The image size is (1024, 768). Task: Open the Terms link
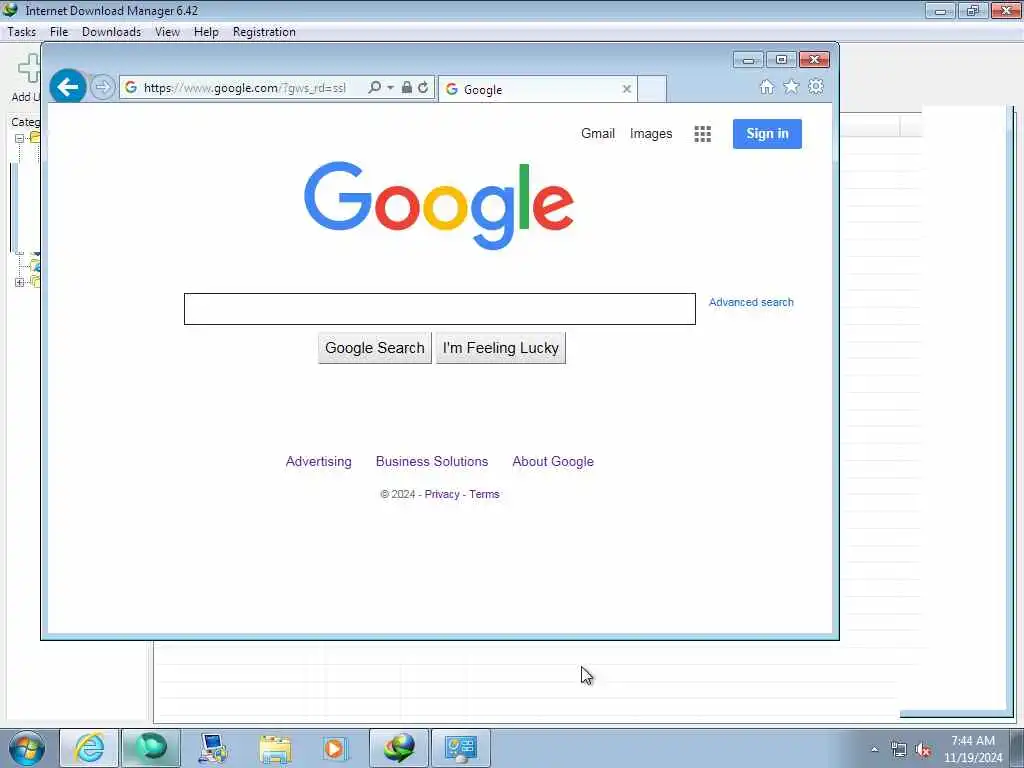point(484,494)
